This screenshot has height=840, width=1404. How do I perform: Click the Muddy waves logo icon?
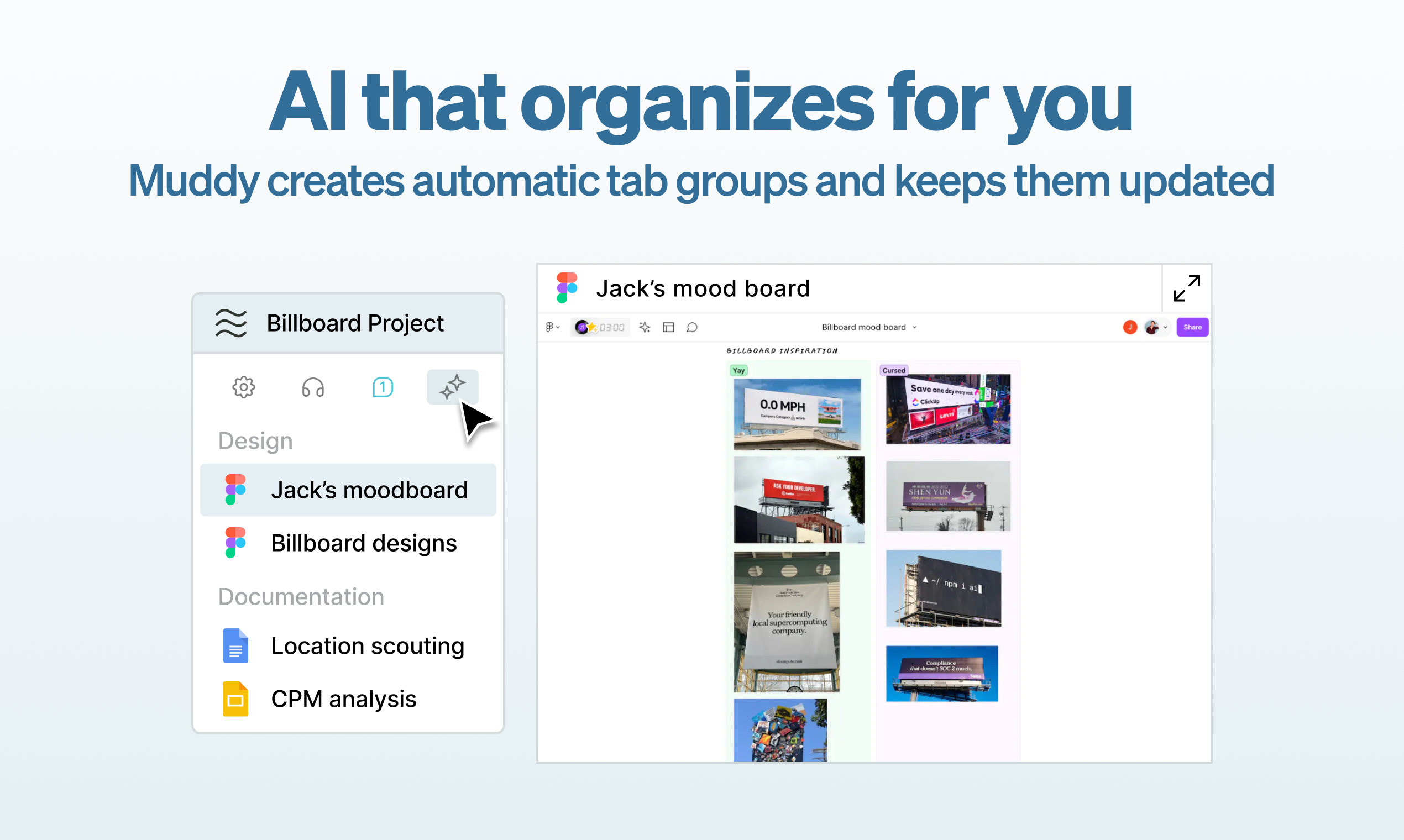(x=231, y=323)
